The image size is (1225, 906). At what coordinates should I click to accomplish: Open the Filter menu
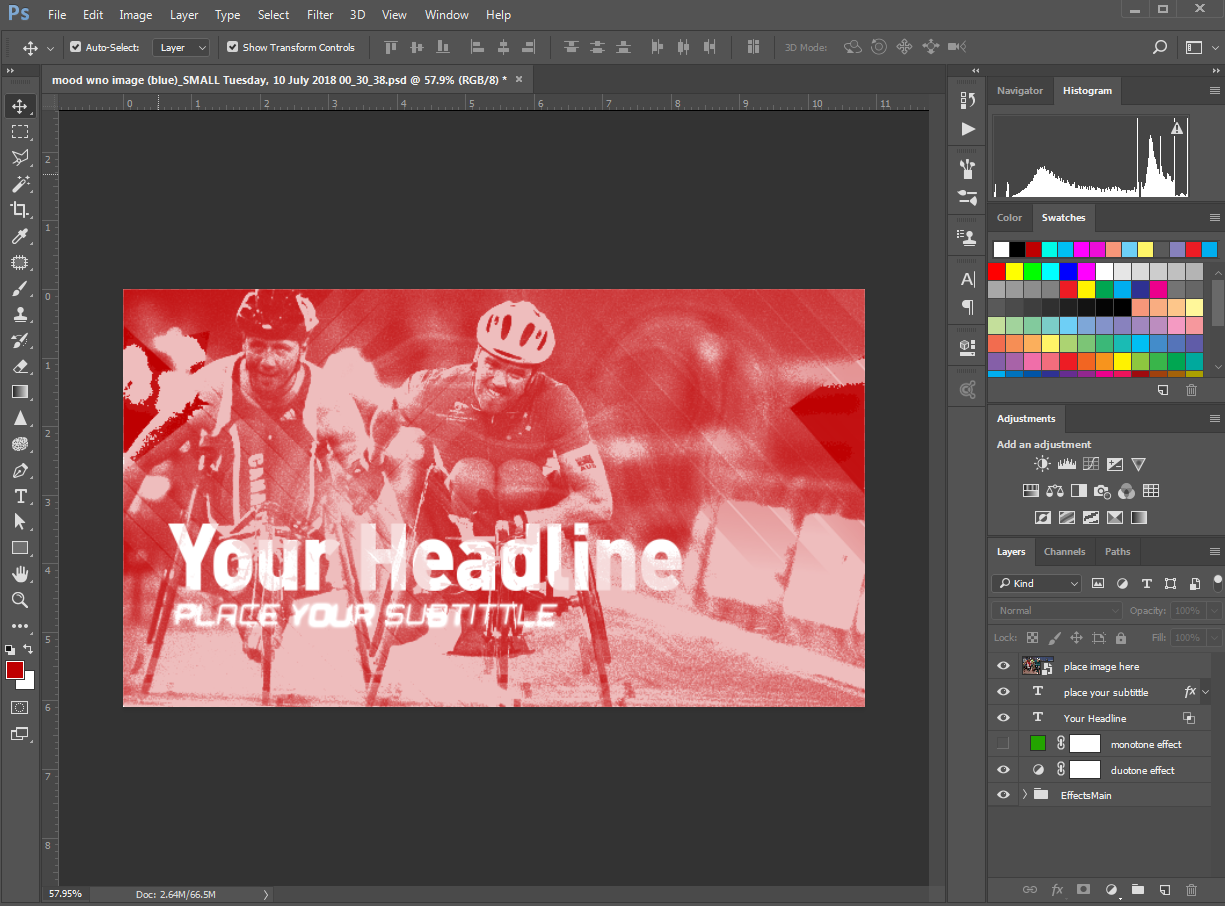[x=320, y=15]
